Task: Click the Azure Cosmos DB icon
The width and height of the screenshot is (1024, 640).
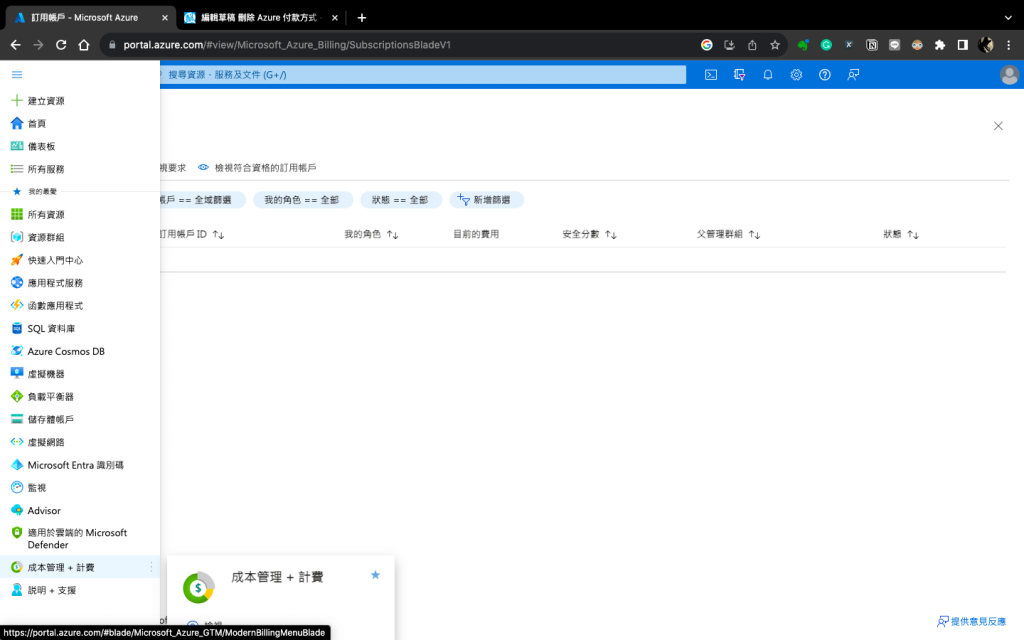Action: click(x=17, y=351)
